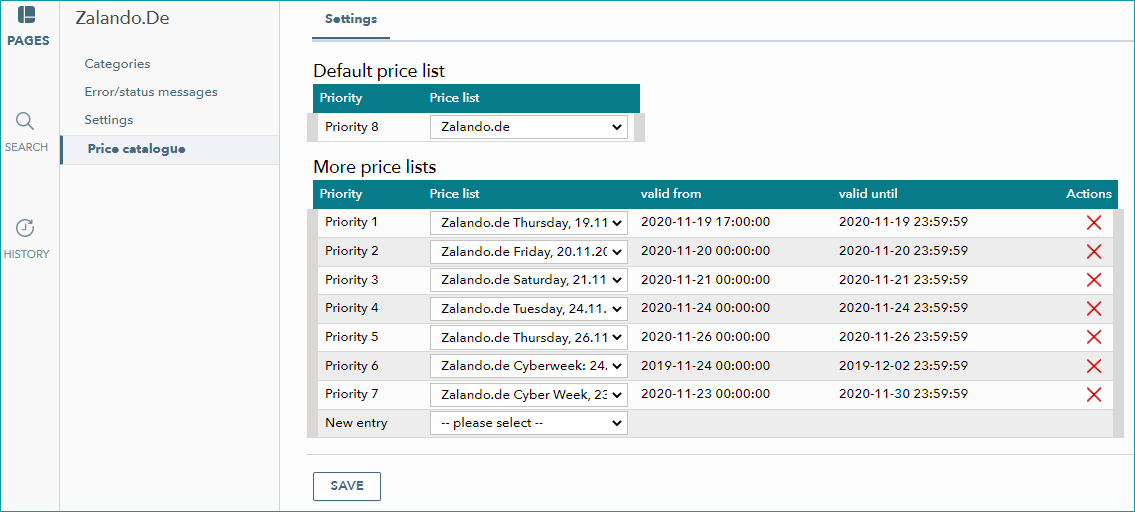This screenshot has height=512, width=1135.
Task: Click the SAVE button
Action: (347, 486)
